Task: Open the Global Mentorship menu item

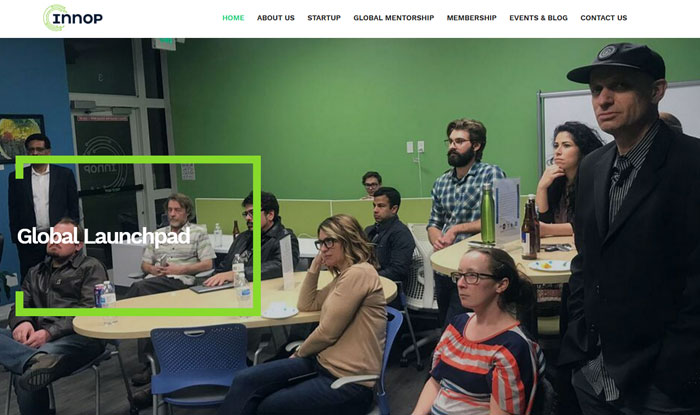Action: (x=393, y=18)
